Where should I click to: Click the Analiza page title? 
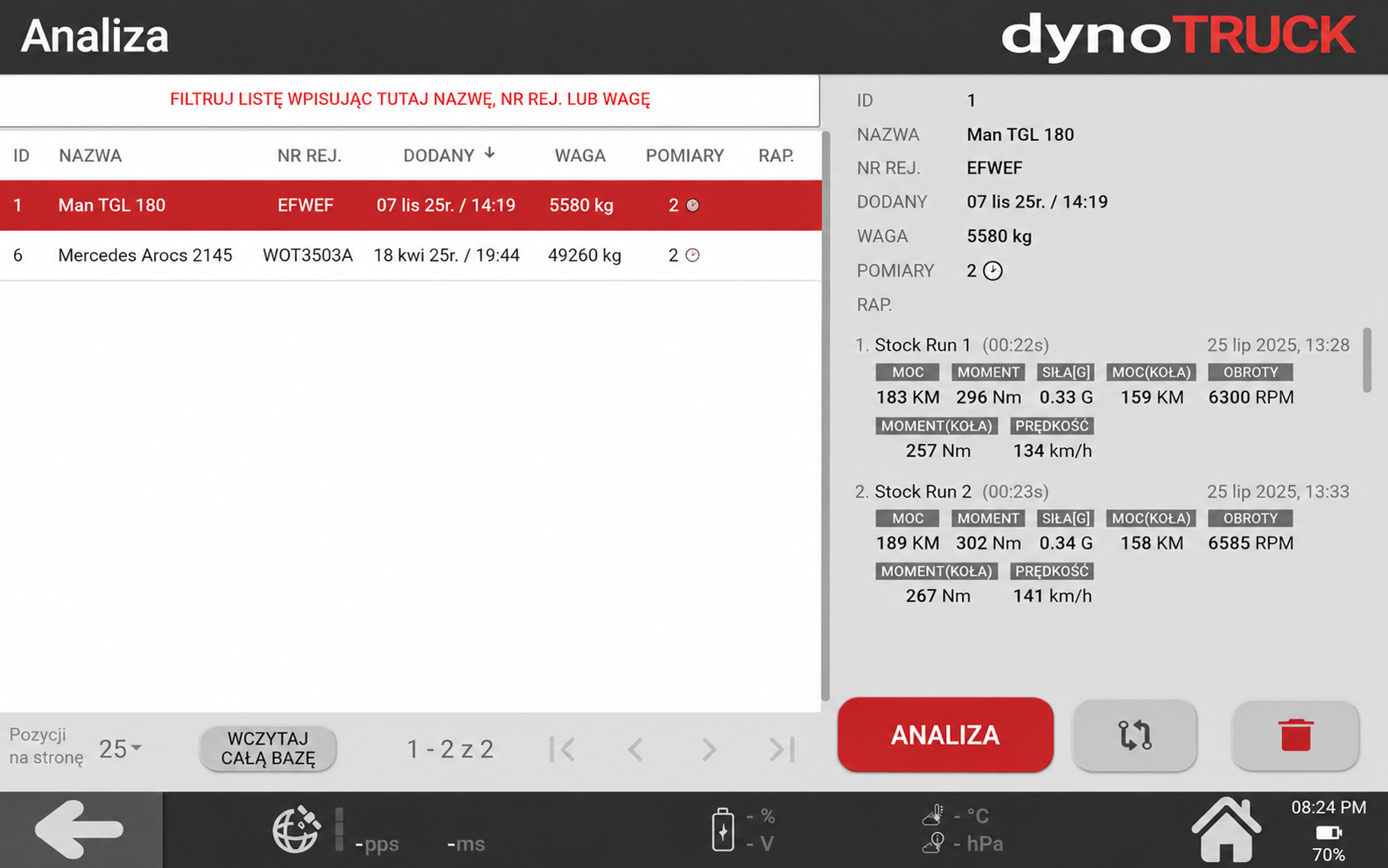(x=95, y=37)
